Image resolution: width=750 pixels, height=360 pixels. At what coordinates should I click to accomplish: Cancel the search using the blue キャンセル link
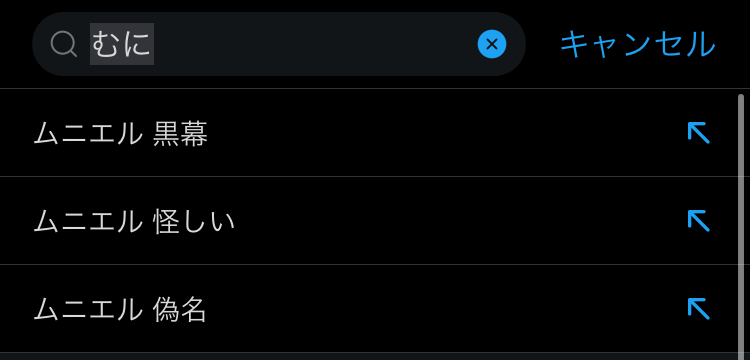pos(638,44)
